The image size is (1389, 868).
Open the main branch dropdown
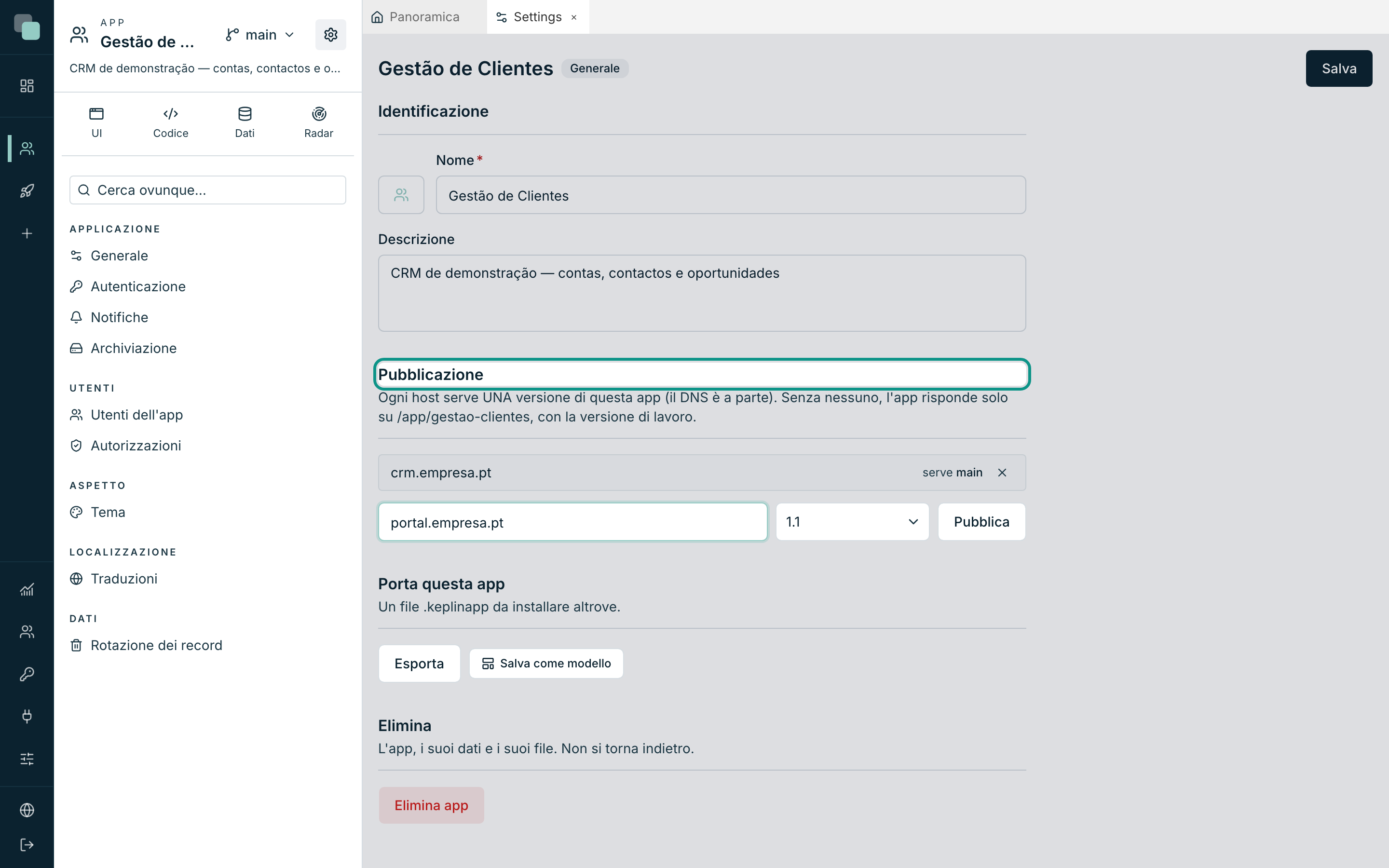(x=260, y=35)
